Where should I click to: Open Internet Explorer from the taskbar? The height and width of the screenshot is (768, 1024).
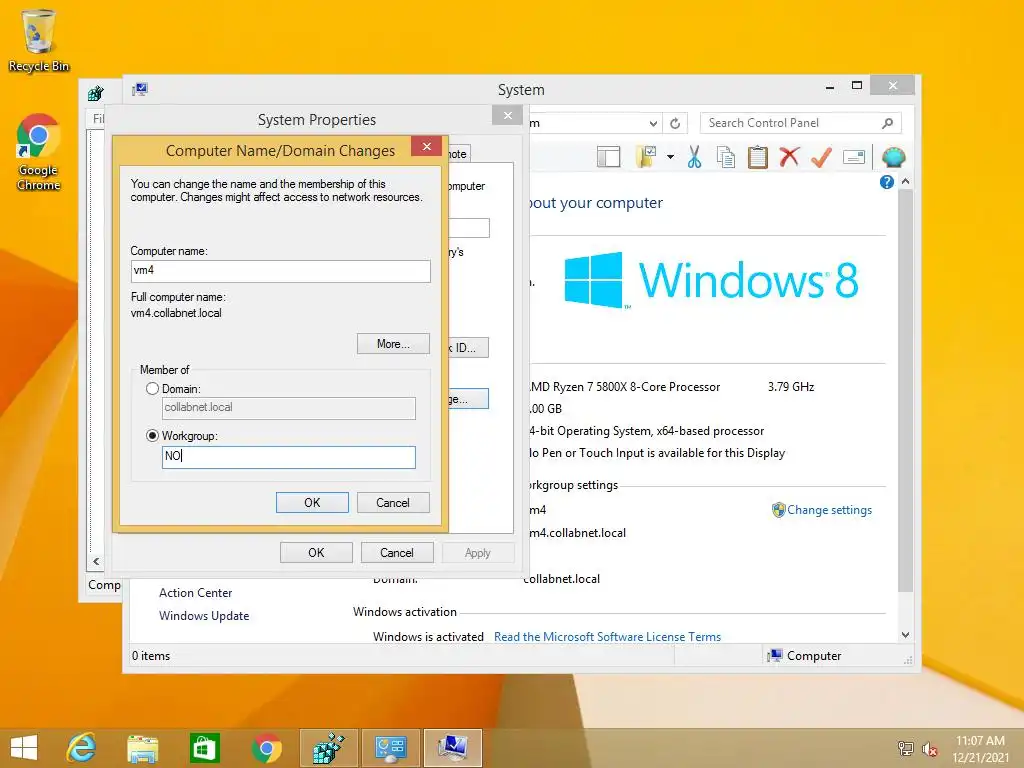[82, 748]
